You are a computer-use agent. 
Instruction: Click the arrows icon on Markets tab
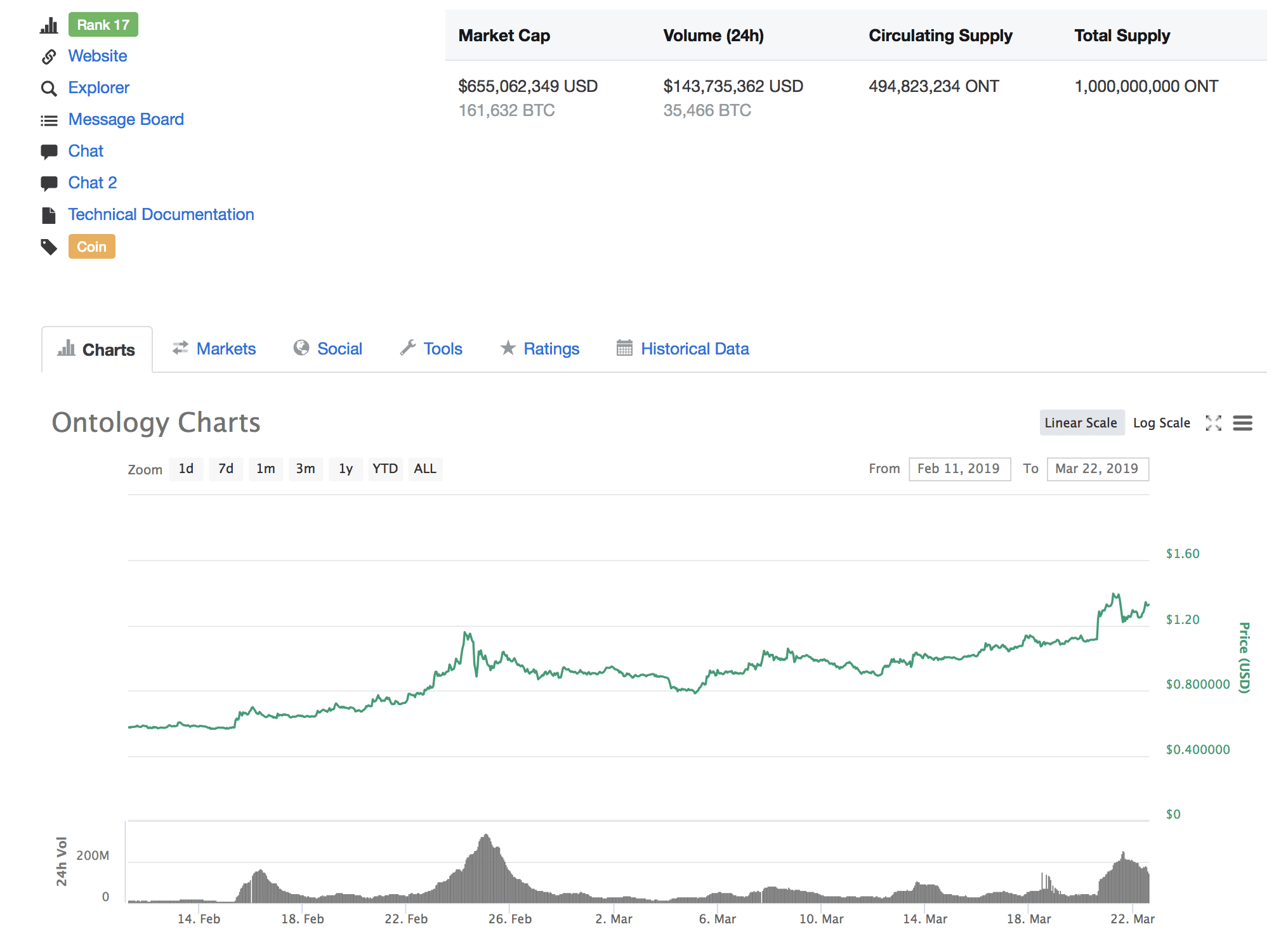(181, 348)
